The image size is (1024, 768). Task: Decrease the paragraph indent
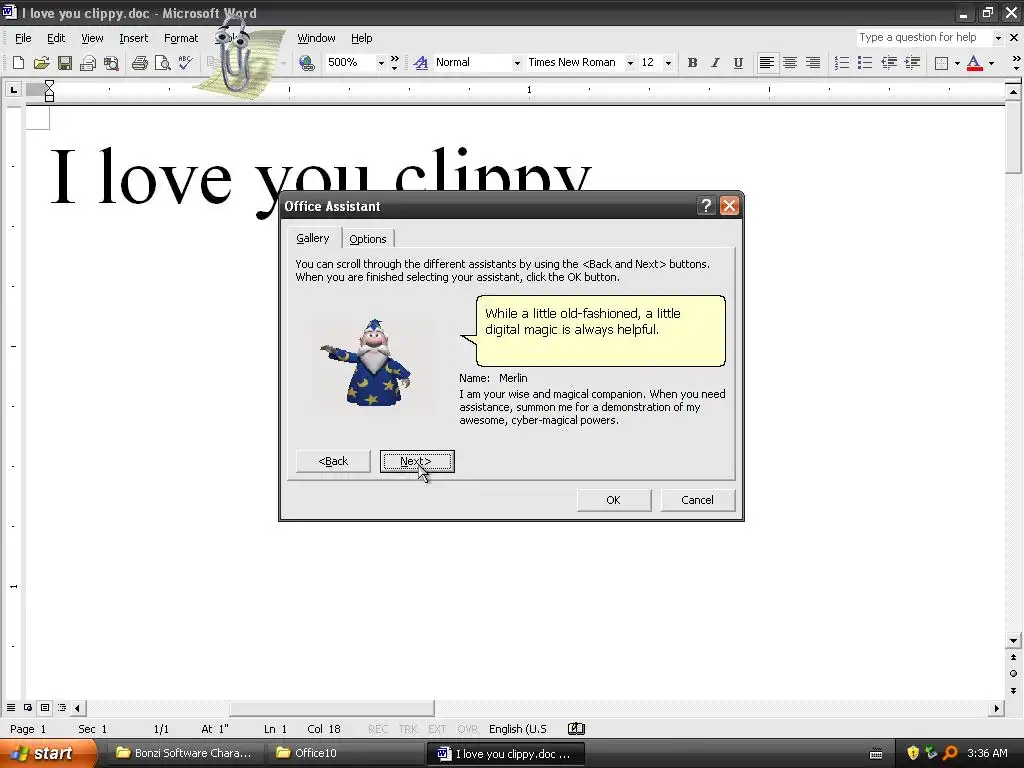(889, 63)
